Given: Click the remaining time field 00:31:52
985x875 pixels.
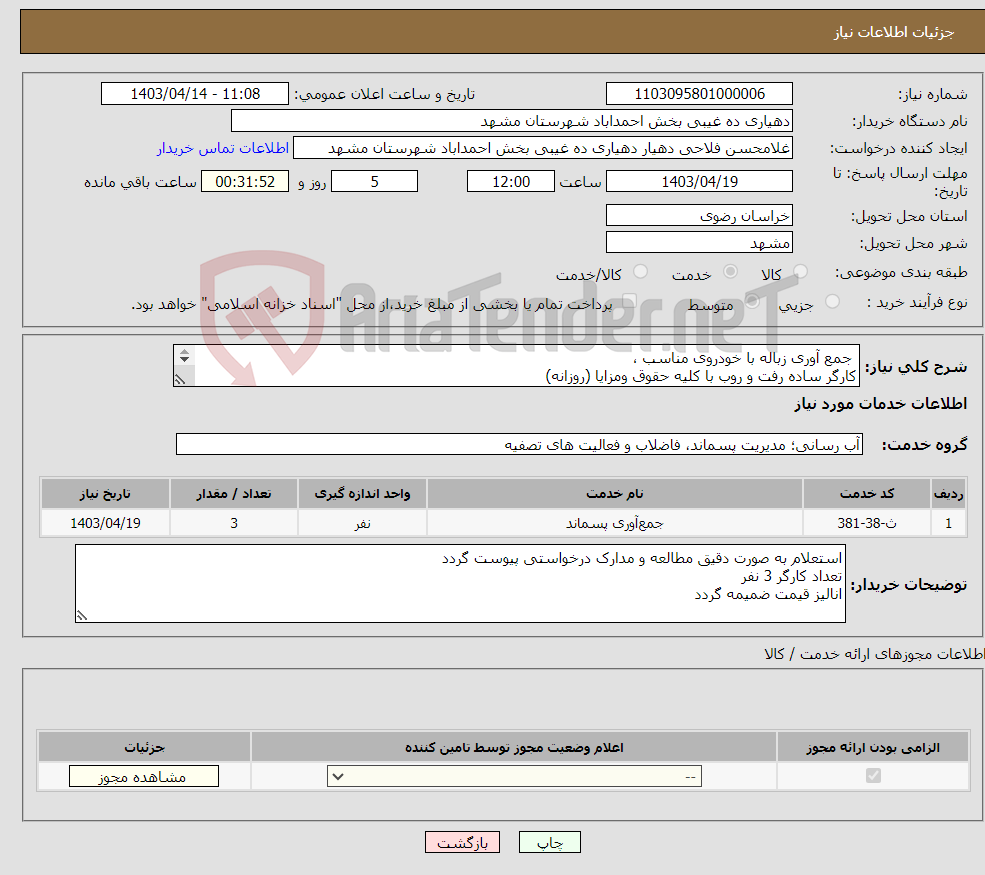Looking at the screenshot, I should (245, 182).
